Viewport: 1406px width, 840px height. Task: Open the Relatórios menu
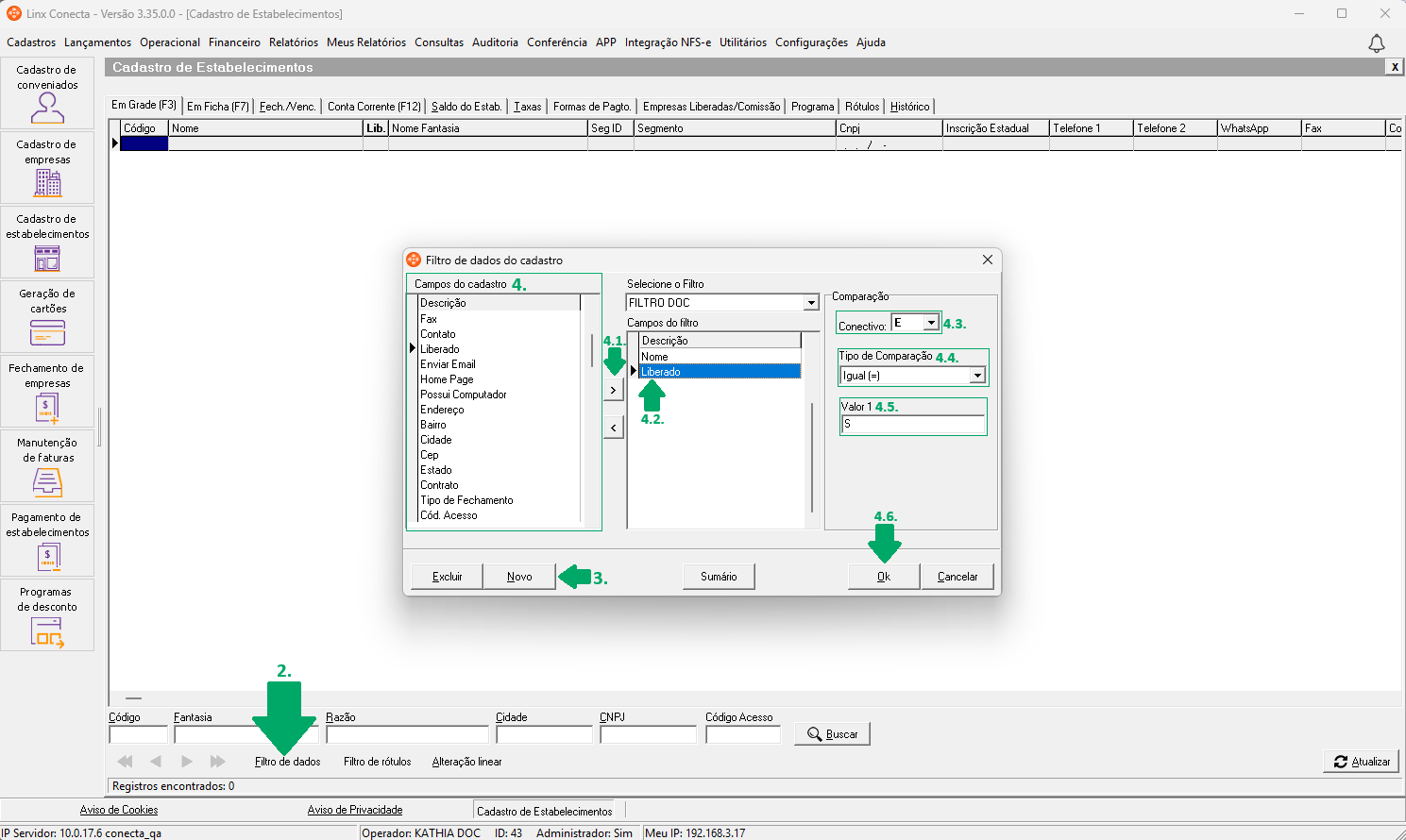294,42
